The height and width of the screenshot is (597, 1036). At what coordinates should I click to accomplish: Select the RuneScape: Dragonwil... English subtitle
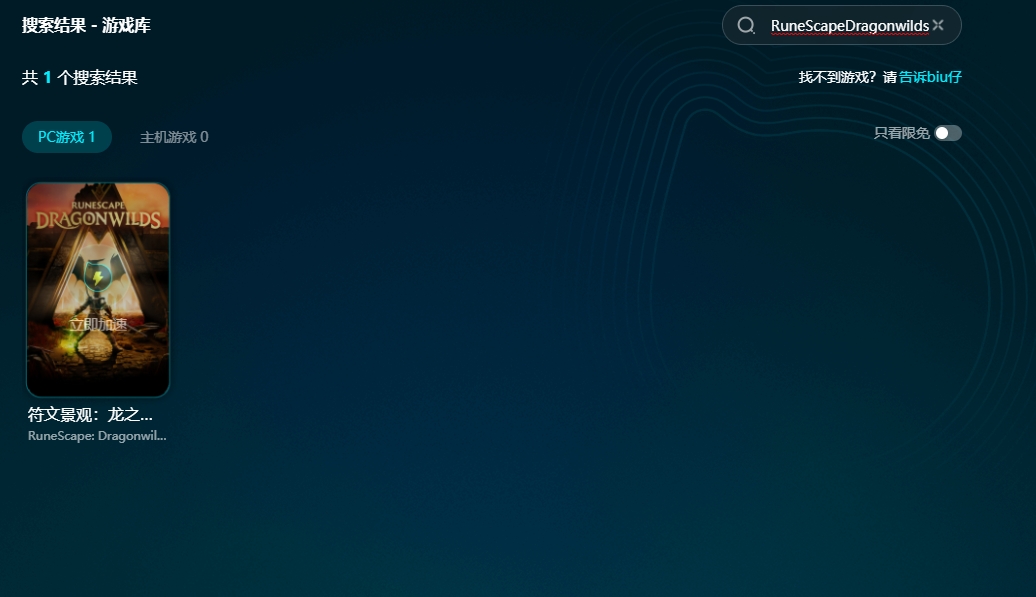point(97,436)
